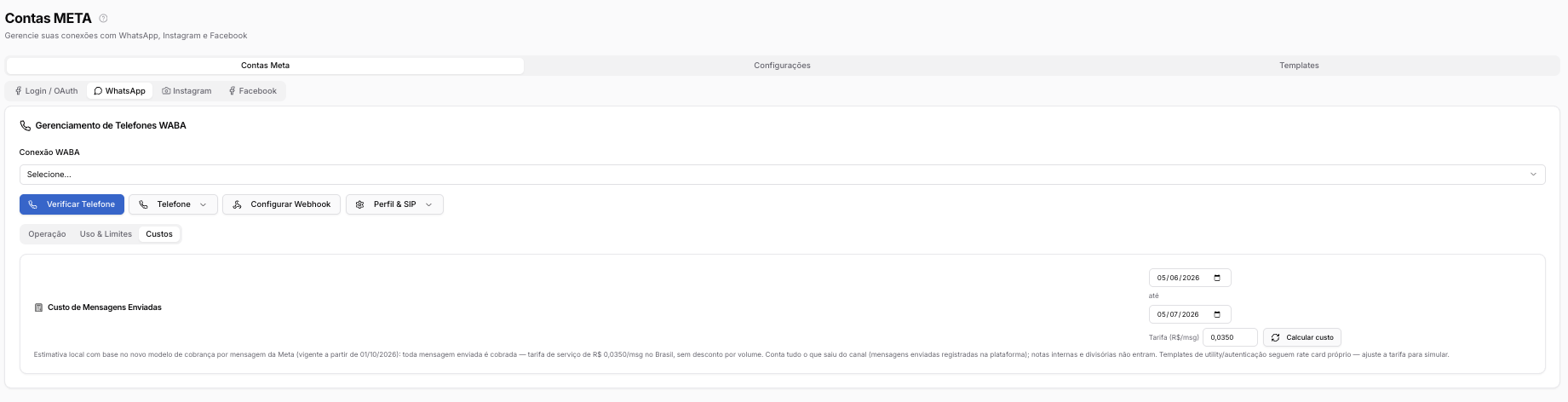Click Configurar Webhook button
Image resolution: width=1568 pixels, height=402 pixels.
(281, 204)
